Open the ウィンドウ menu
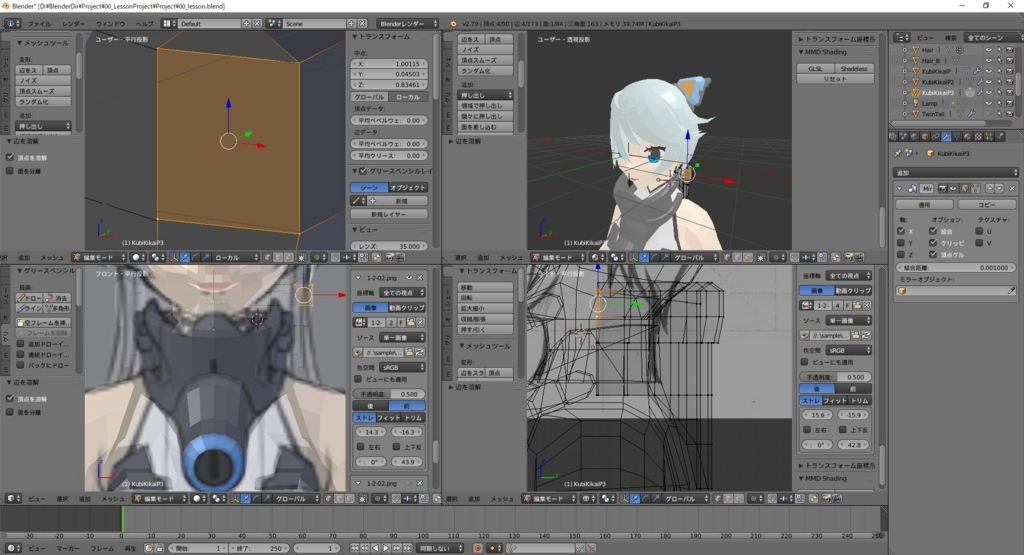Screen dimensions: 1024x555 coord(110,24)
